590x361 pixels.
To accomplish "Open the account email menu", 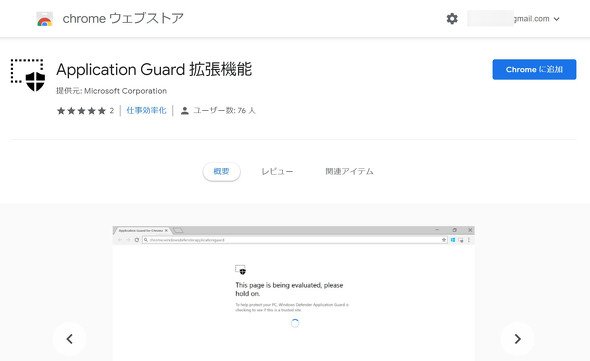I will pyautogui.click(x=514, y=18).
